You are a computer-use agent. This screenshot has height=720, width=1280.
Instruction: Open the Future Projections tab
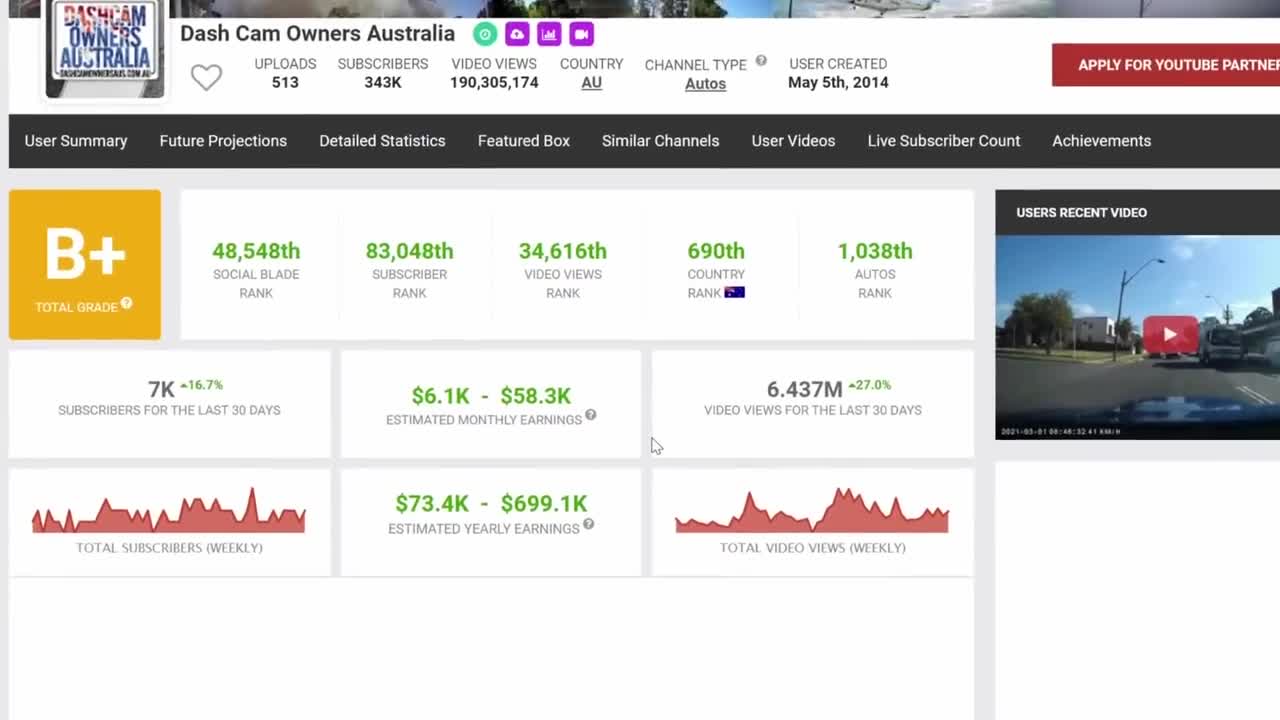(x=223, y=141)
